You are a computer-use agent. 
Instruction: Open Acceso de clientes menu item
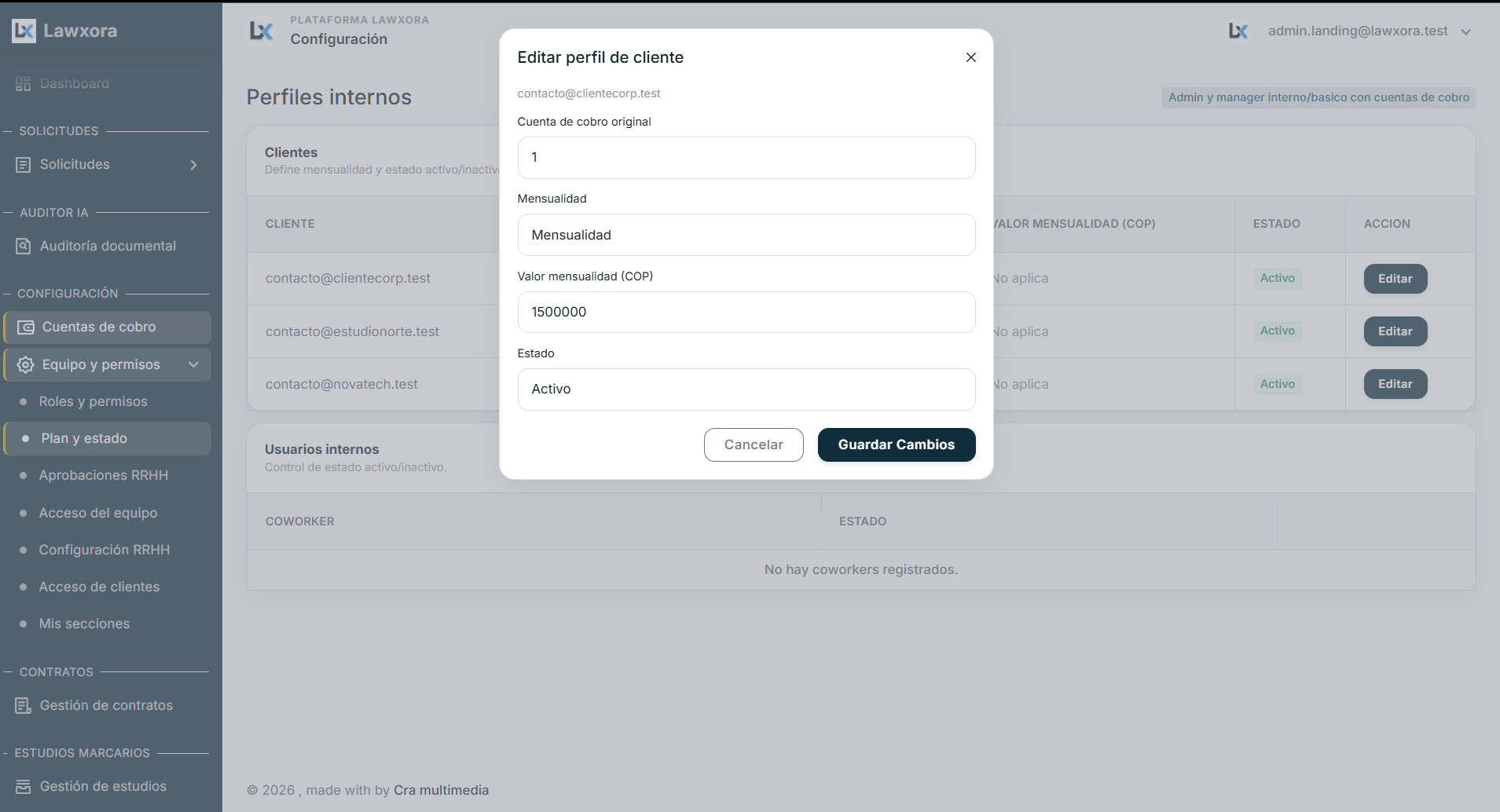99,587
